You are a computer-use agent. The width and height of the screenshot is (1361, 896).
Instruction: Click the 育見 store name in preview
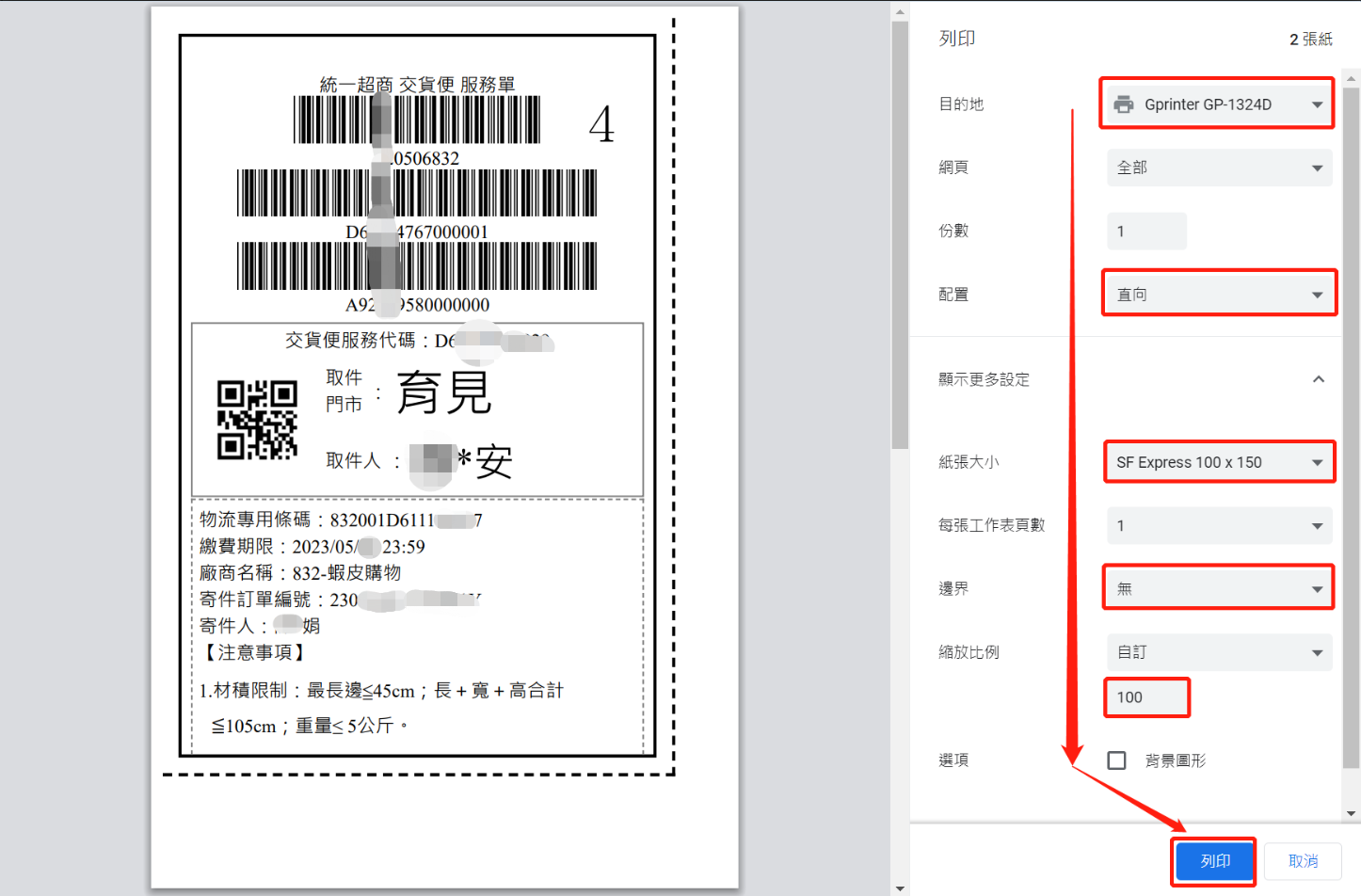coord(444,392)
